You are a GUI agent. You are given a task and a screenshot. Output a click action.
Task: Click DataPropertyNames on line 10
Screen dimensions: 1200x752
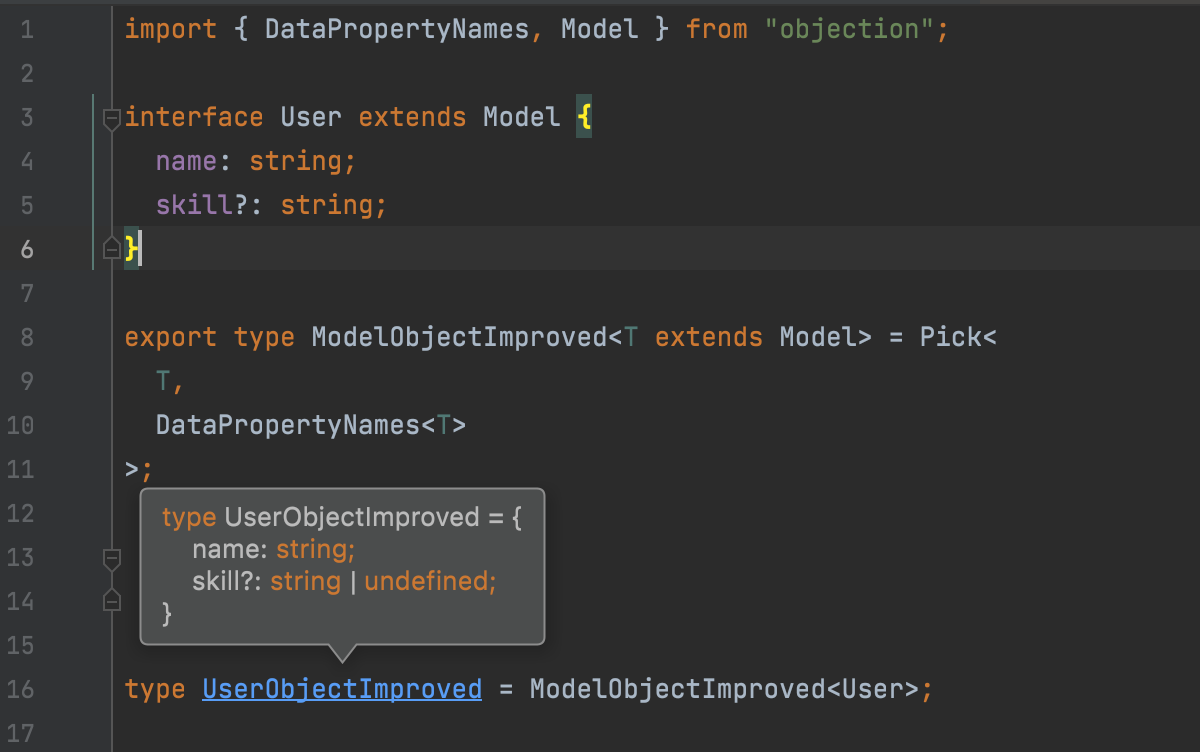[287, 425]
